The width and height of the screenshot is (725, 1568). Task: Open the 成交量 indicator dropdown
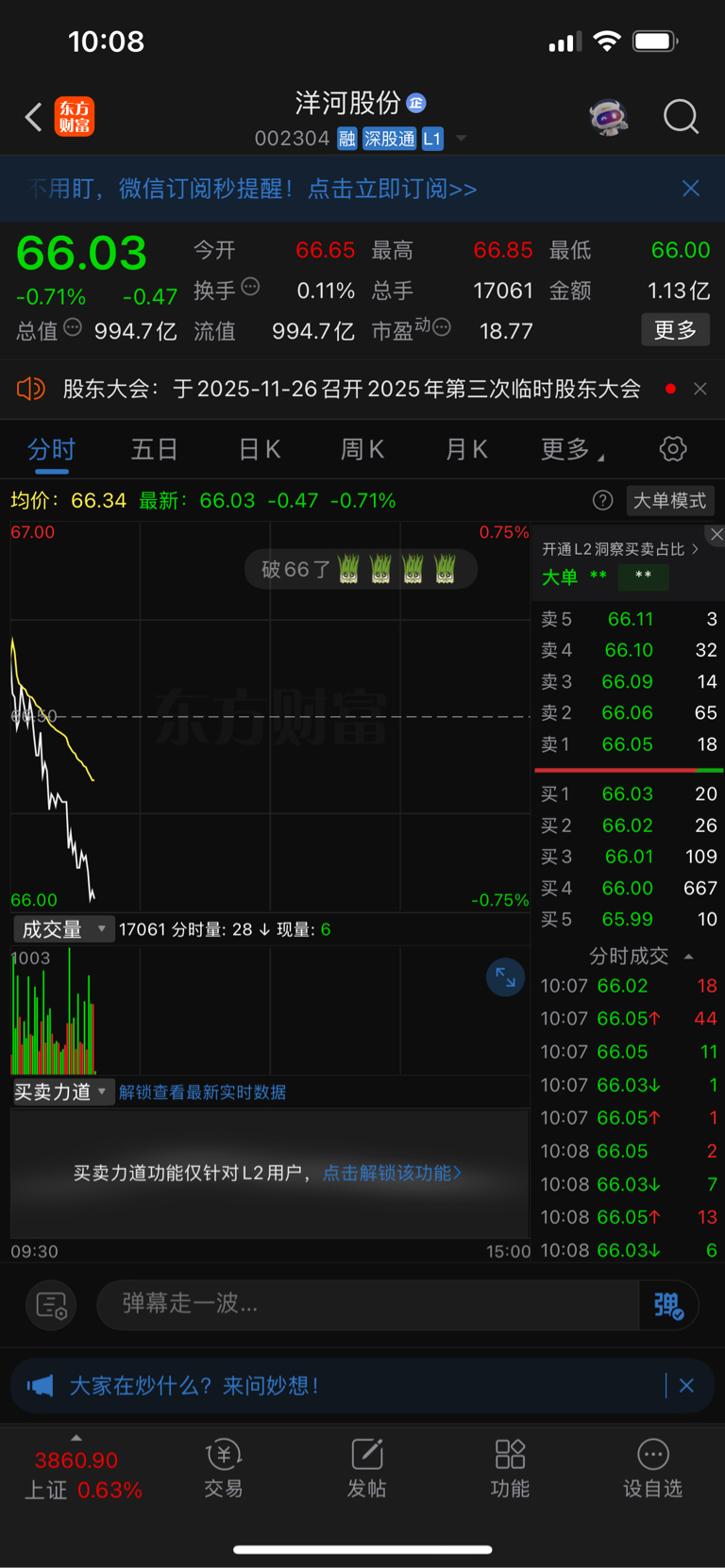(63, 929)
